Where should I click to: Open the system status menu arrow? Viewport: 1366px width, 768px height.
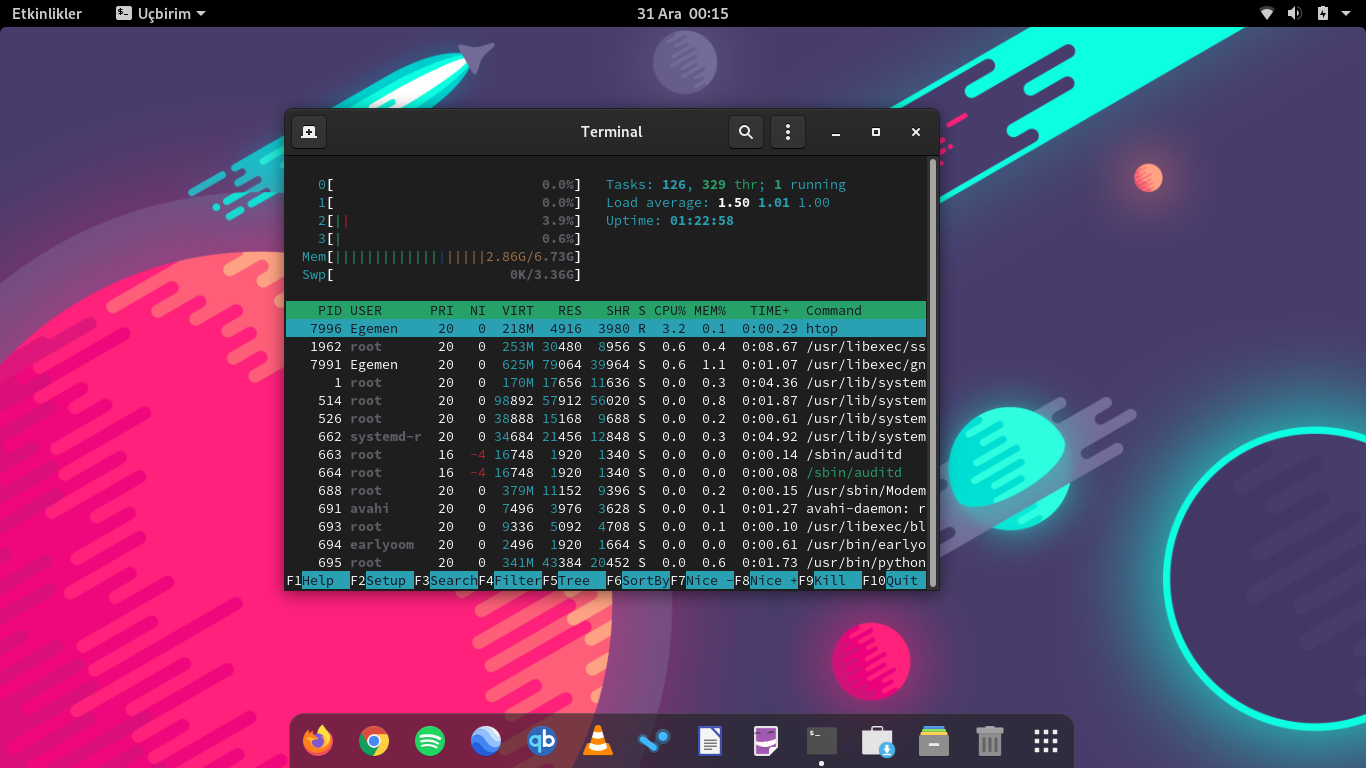(1347, 14)
